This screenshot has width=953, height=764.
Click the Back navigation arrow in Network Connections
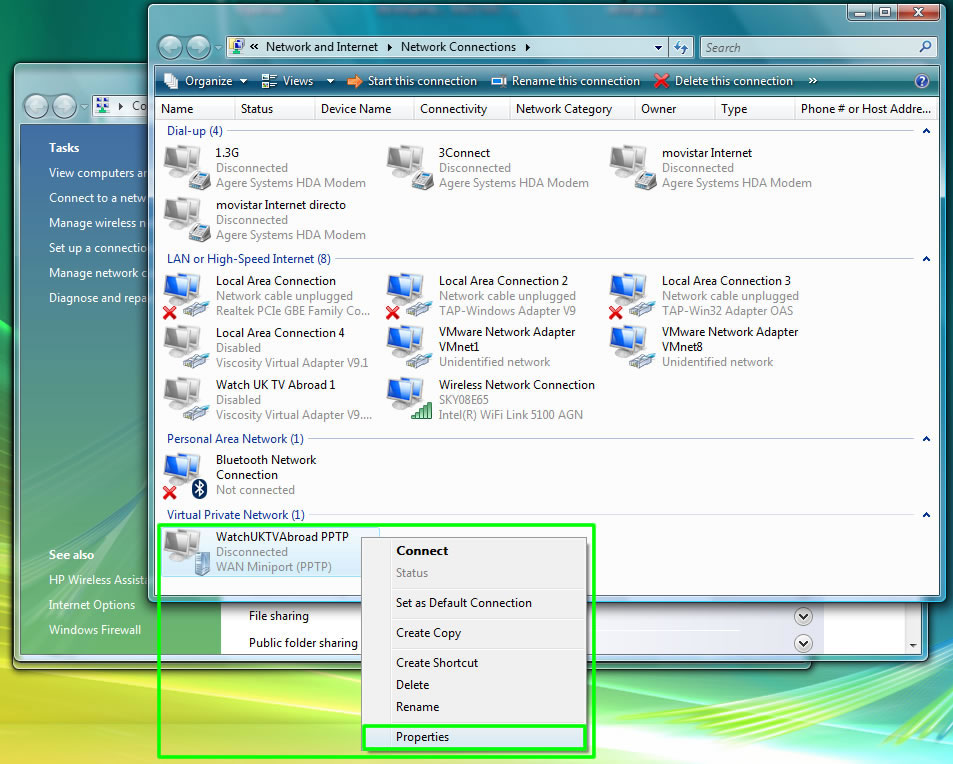170,47
